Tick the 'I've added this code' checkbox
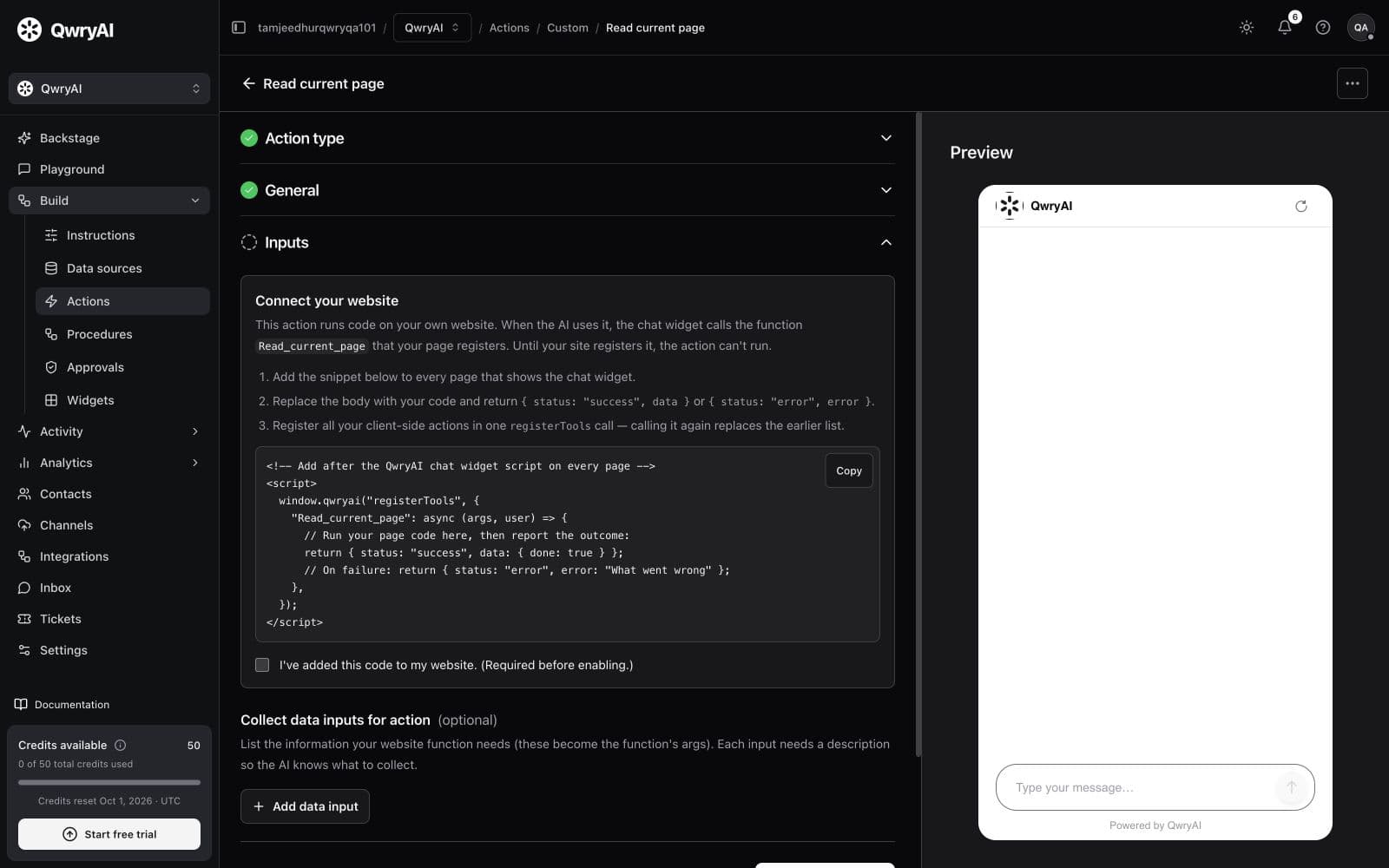The width and height of the screenshot is (1389, 868). 262,665
